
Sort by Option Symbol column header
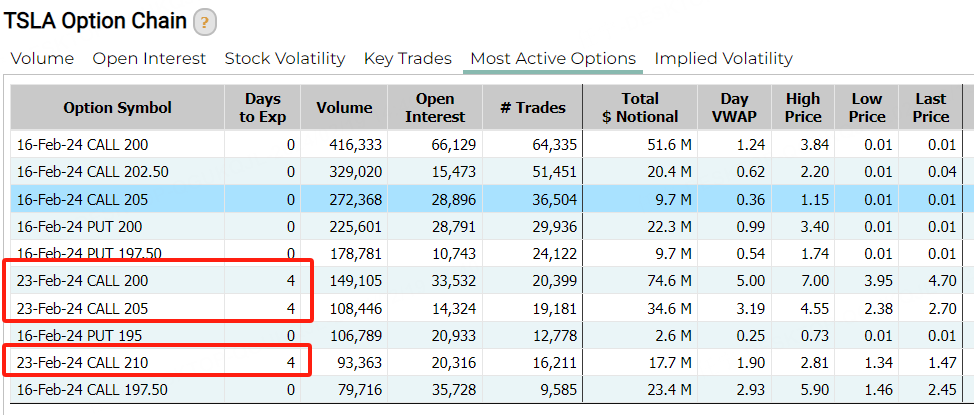coord(118,108)
